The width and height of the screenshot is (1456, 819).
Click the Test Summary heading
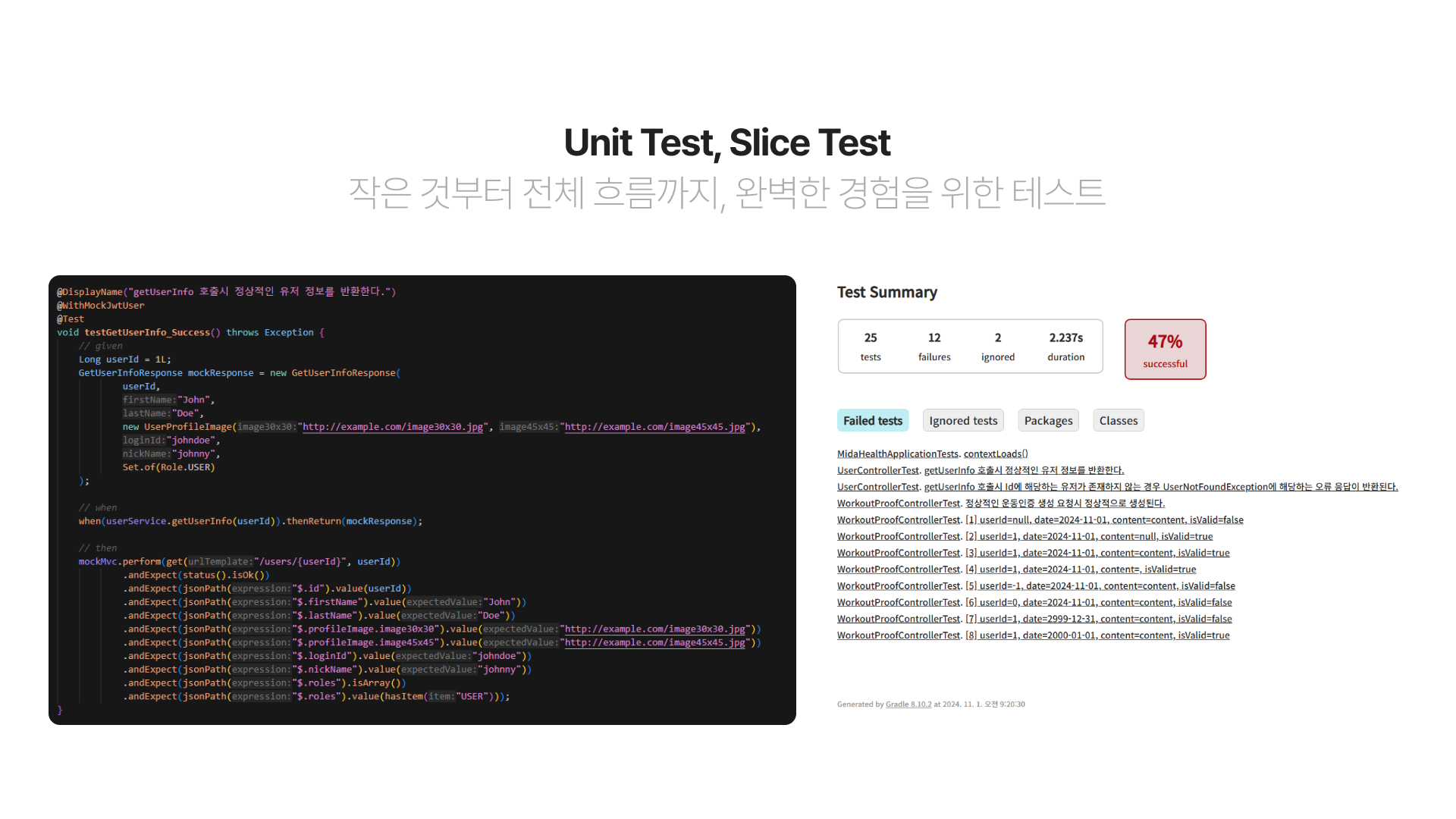pos(886,293)
